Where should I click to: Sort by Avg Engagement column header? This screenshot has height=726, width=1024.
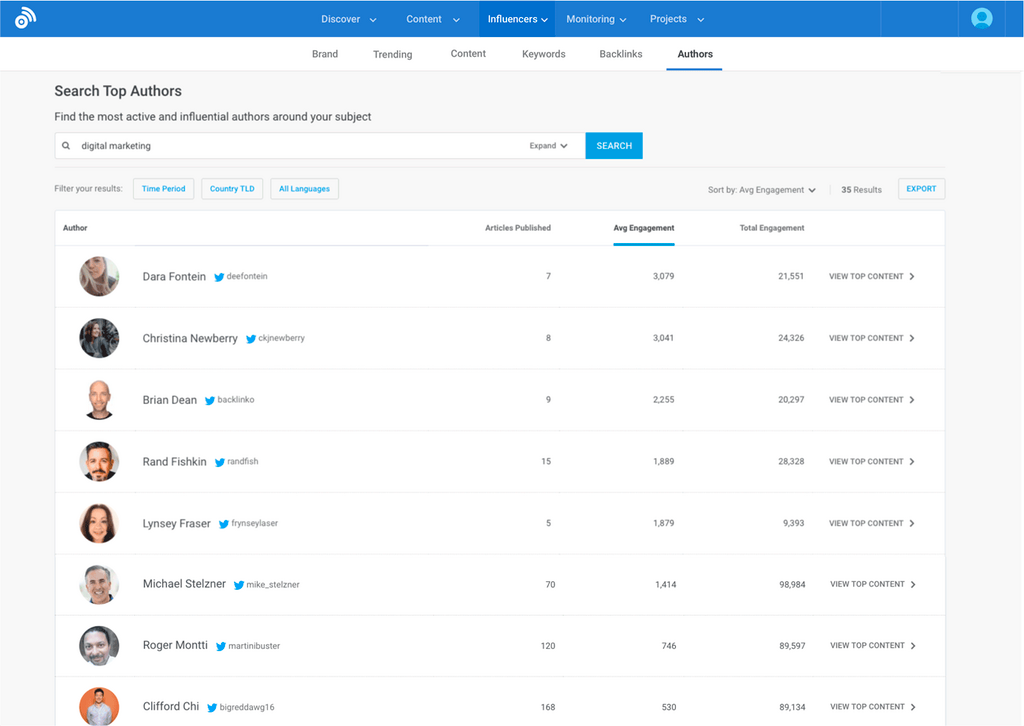[643, 228]
